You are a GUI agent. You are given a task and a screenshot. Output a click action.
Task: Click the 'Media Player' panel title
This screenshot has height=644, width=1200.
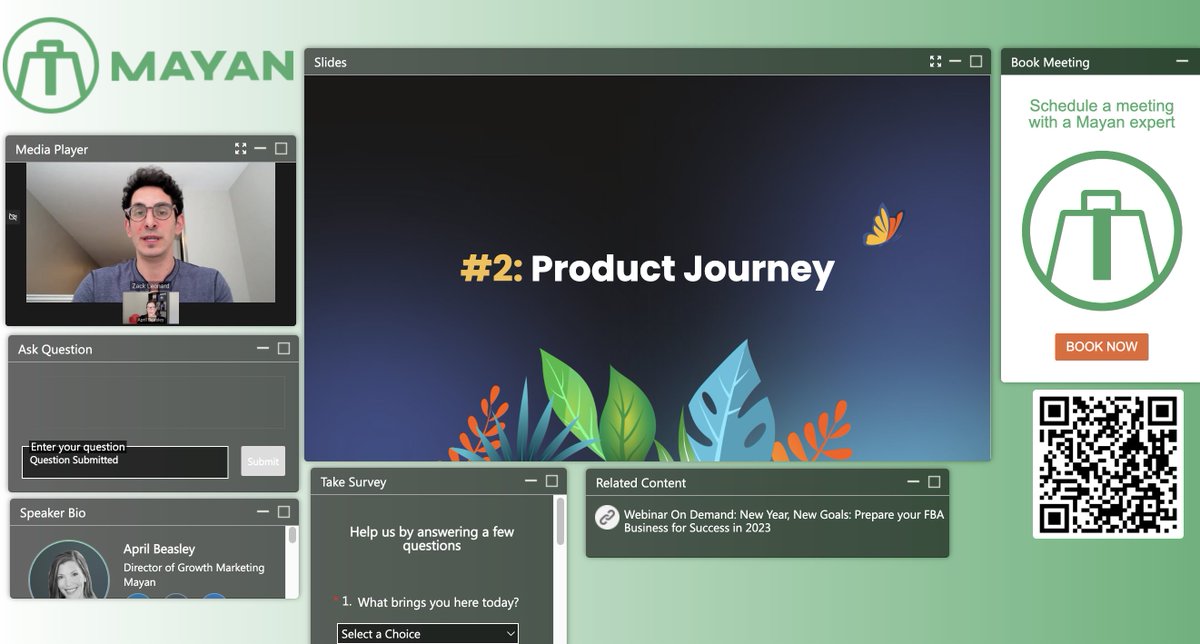tap(52, 149)
